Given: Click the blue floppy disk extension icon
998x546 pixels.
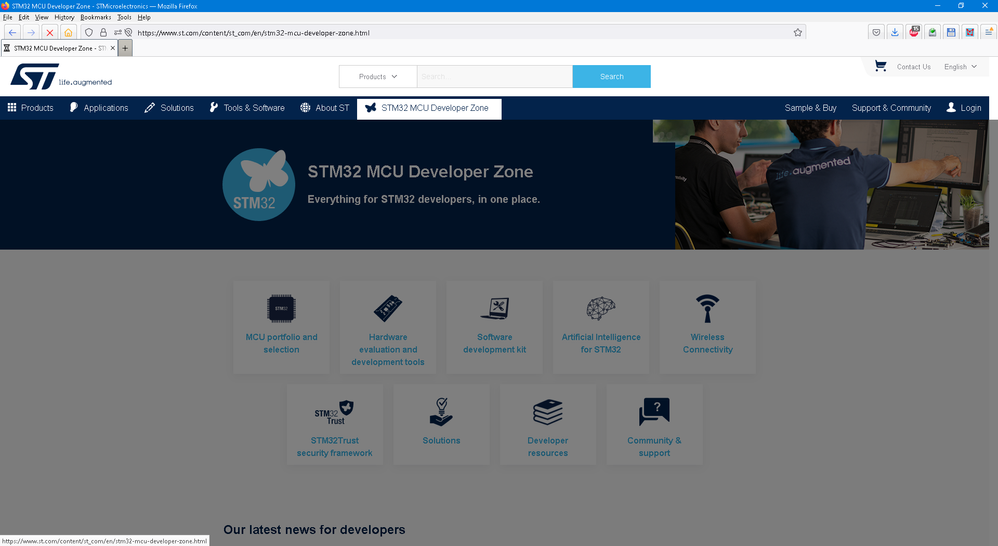Looking at the screenshot, I should pyautogui.click(x=951, y=32).
